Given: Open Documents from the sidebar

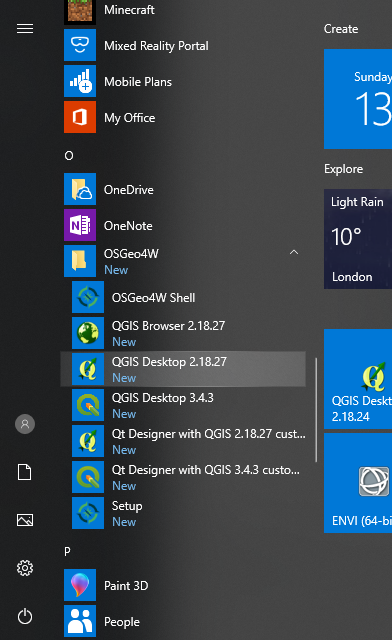Looking at the screenshot, I should 24,472.
